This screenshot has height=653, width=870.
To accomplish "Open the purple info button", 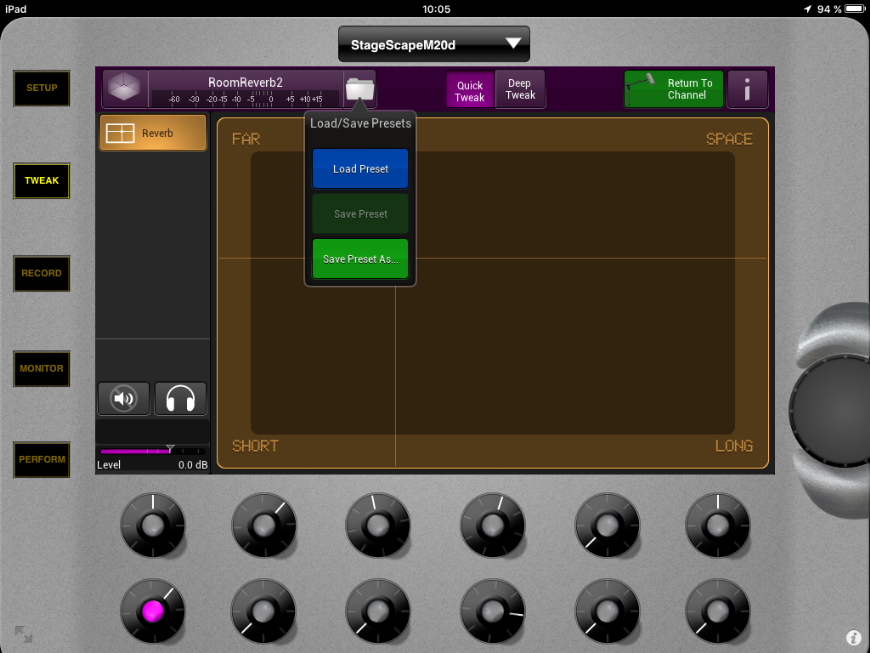I will coord(747,89).
